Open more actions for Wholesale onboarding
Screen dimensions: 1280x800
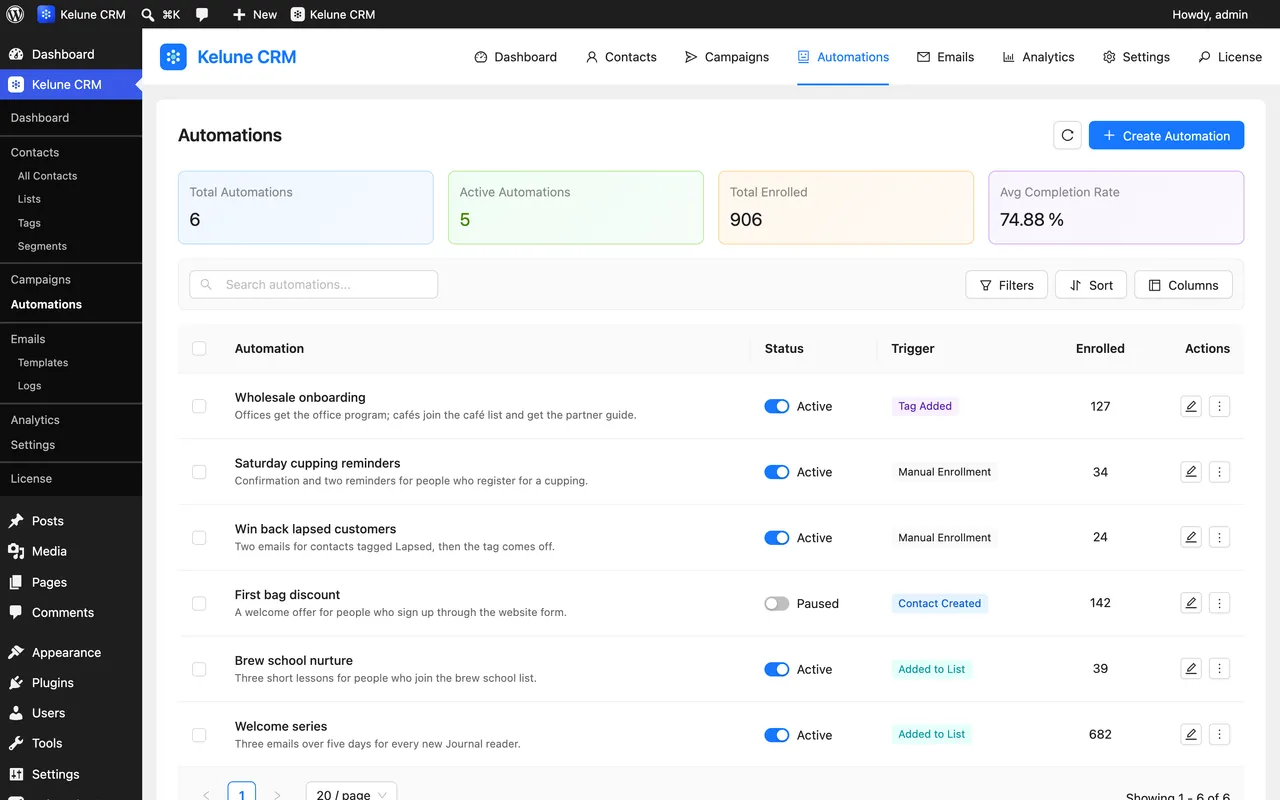coord(1219,406)
